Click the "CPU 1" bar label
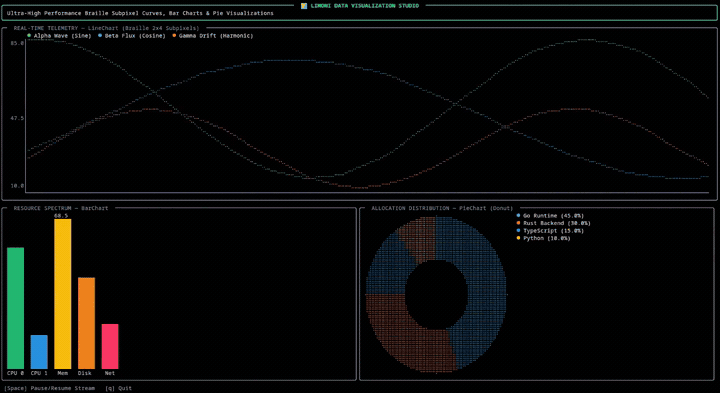The height and width of the screenshot is (393, 720). [x=39, y=373]
